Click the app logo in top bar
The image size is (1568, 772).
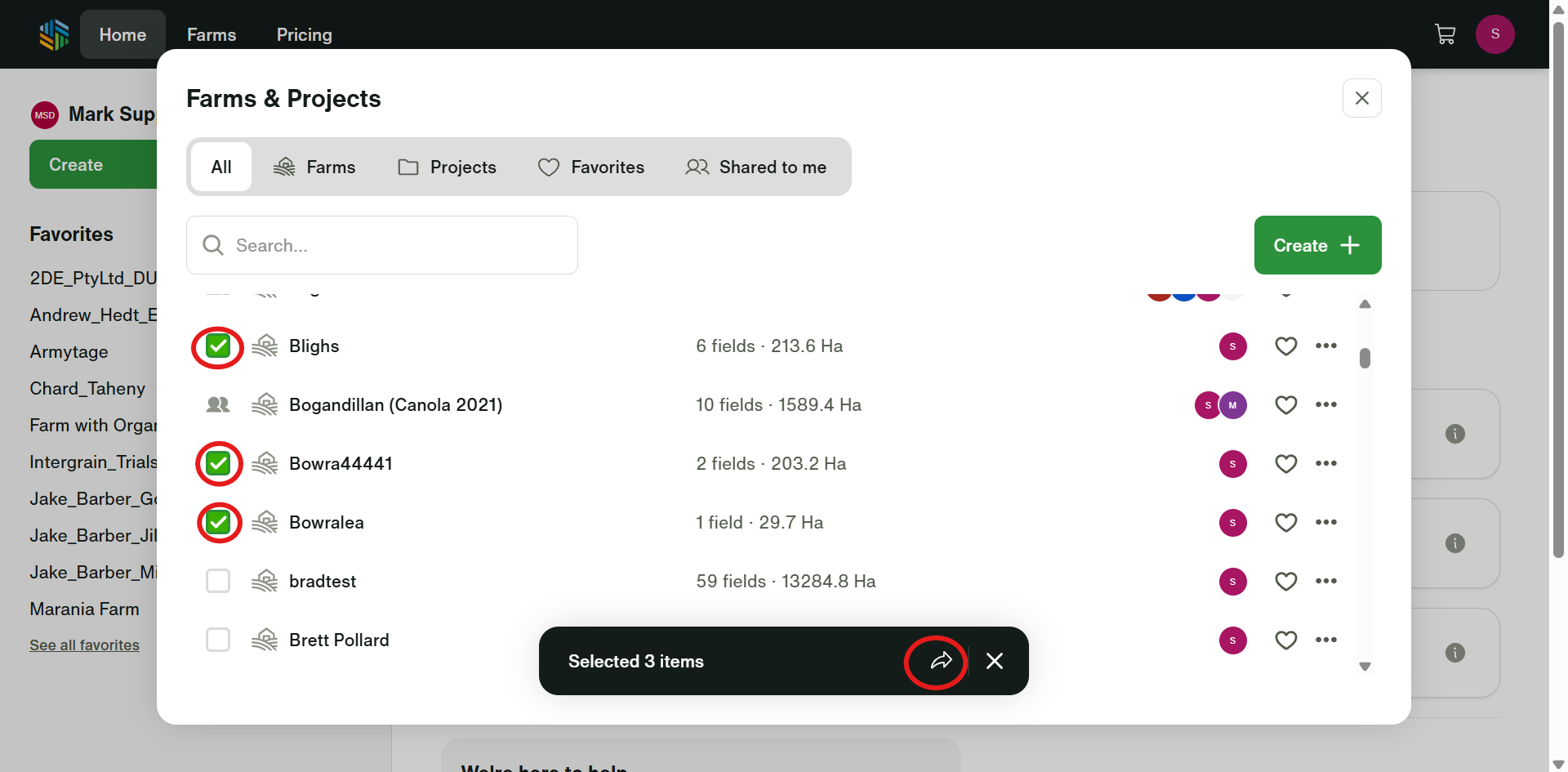pyautogui.click(x=54, y=34)
